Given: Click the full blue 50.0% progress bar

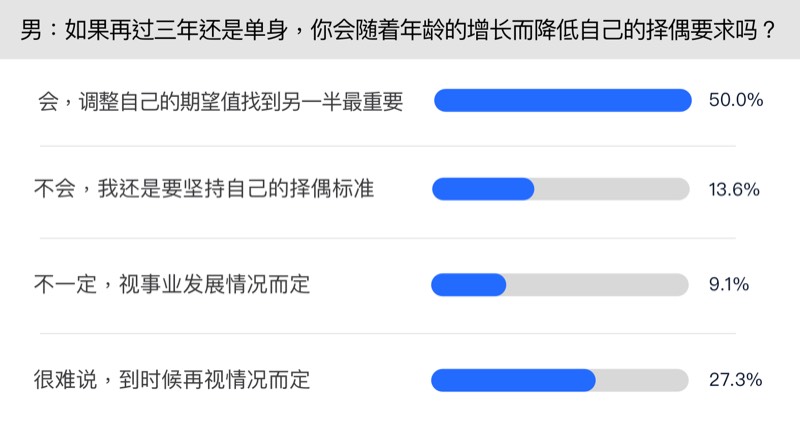Looking at the screenshot, I should (562, 101).
